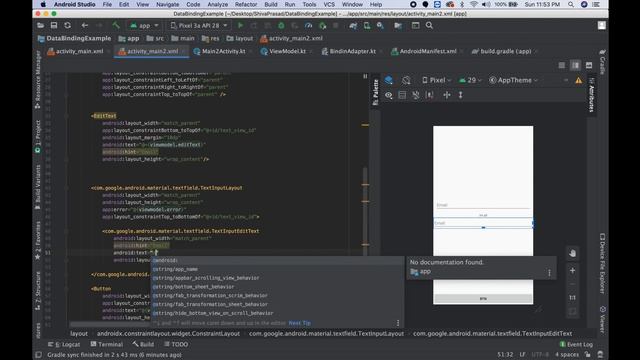
Task: Open the autocomplete popup options menu
Action: pyautogui.click(x=398, y=323)
